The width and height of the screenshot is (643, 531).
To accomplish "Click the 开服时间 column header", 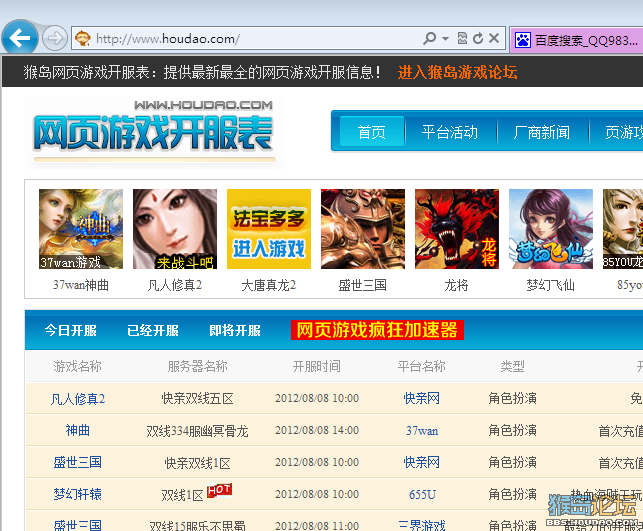I will tap(317, 366).
